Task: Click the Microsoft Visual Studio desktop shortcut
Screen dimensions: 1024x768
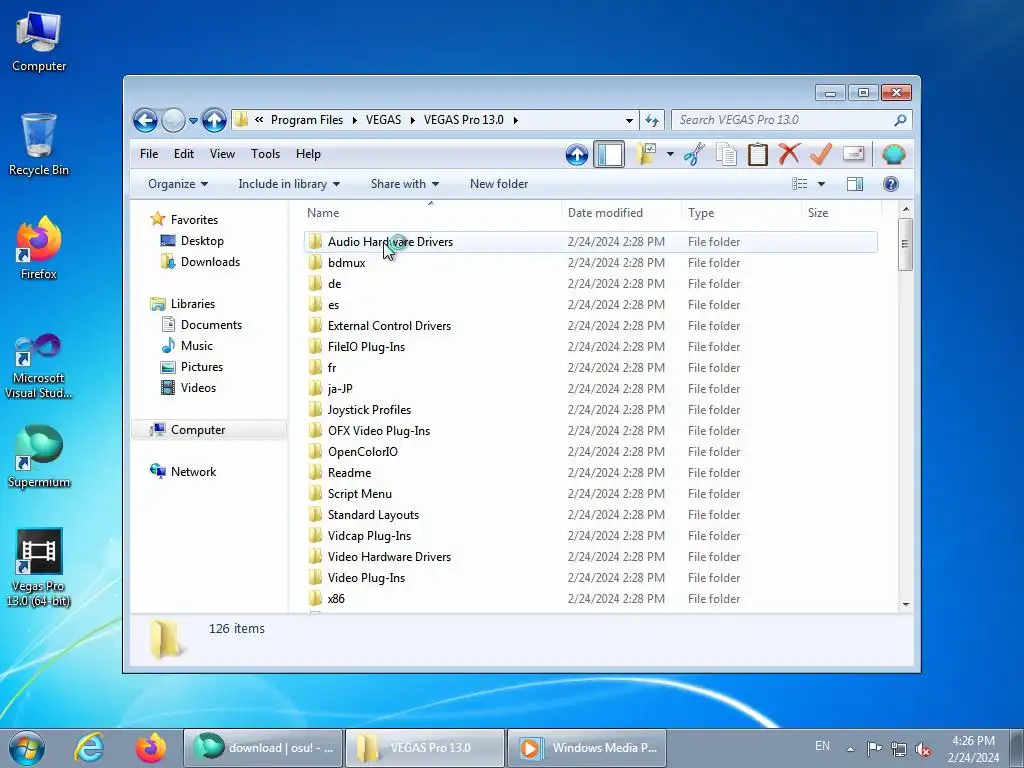Action: coord(39,366)
